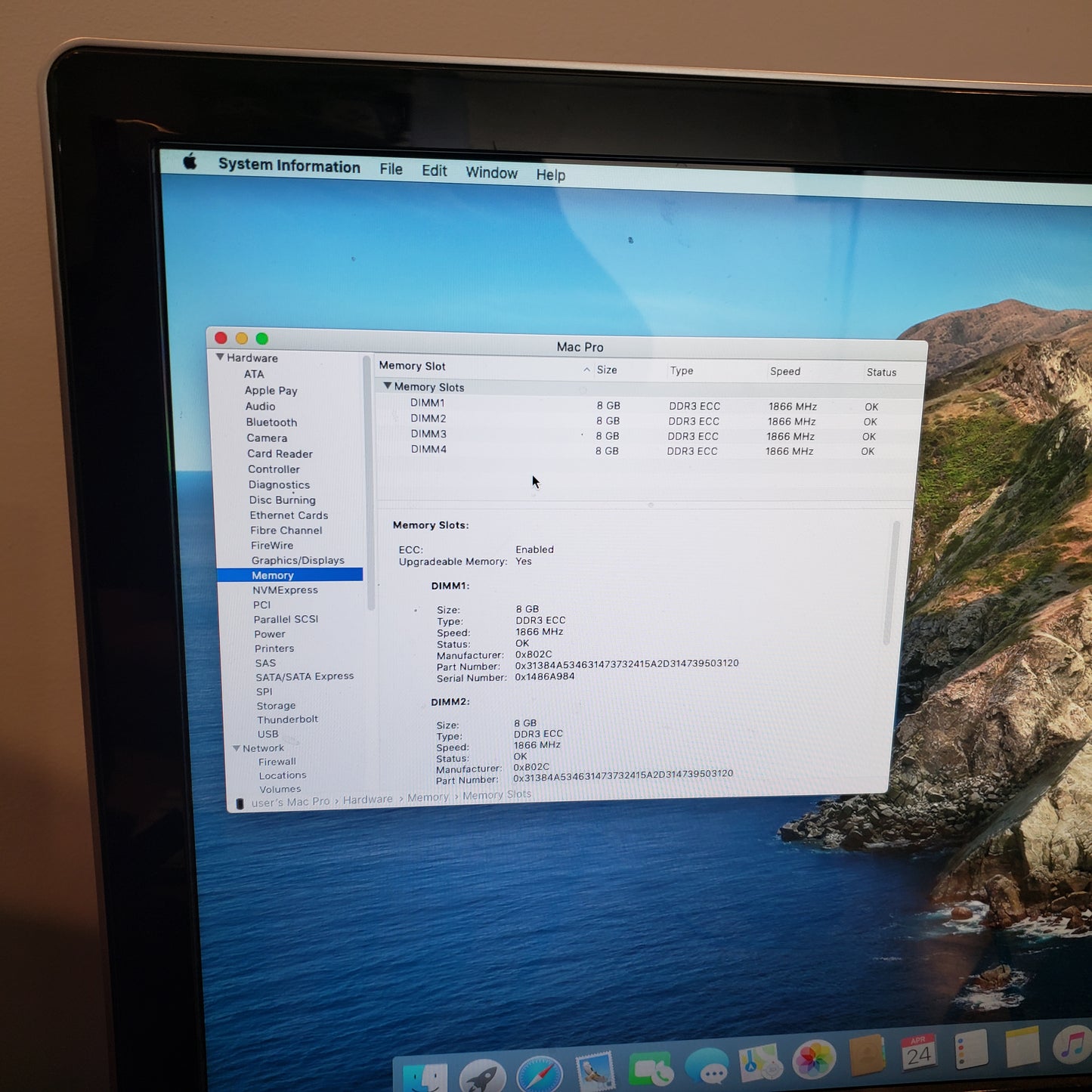Select NVMExpress in the sidebar

(x=285, y=590)
